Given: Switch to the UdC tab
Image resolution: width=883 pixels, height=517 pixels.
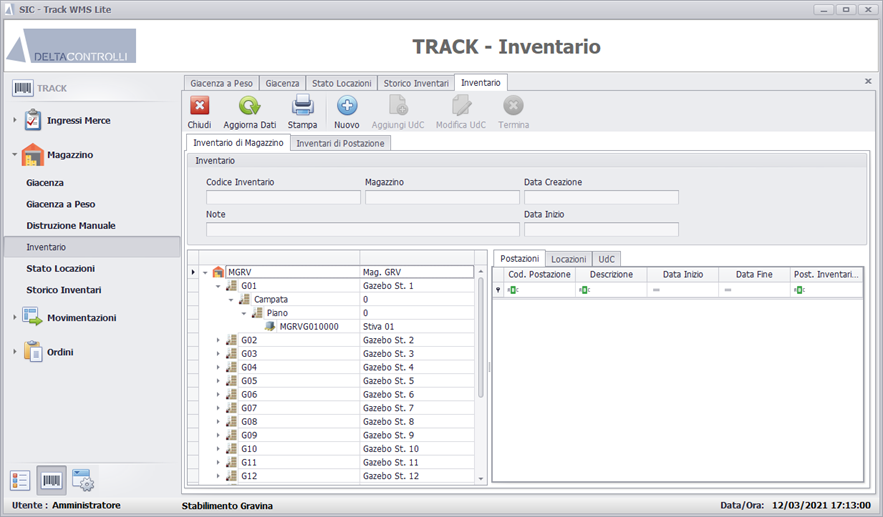Looking at the screenshot, I should coord(606,259).
